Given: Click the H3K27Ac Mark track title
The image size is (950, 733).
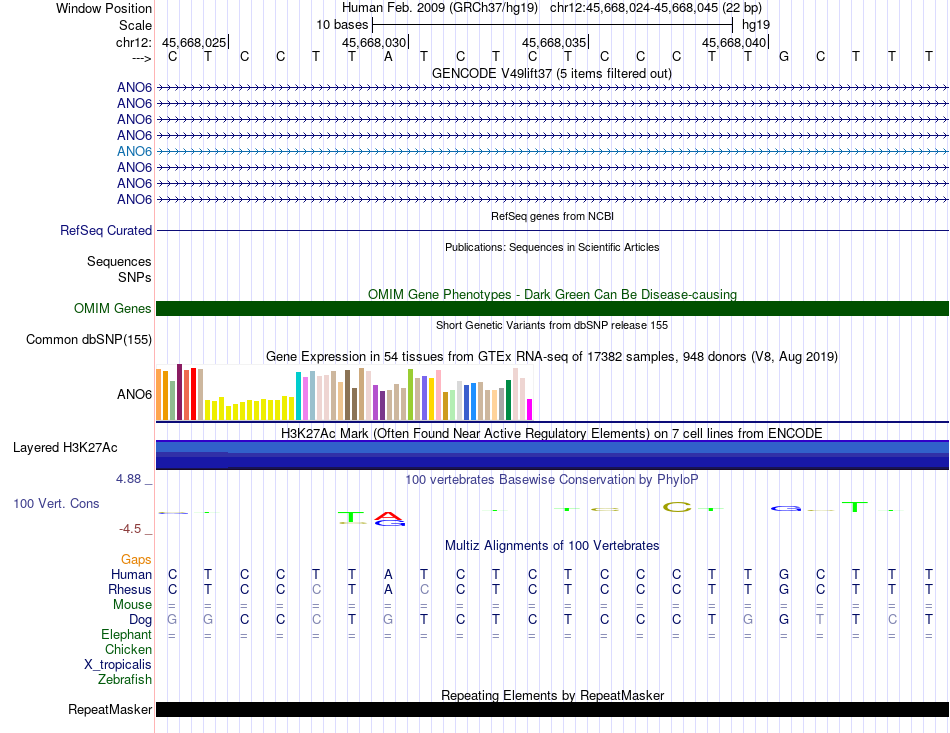Looking at the screenshot, I should [552, 433].
